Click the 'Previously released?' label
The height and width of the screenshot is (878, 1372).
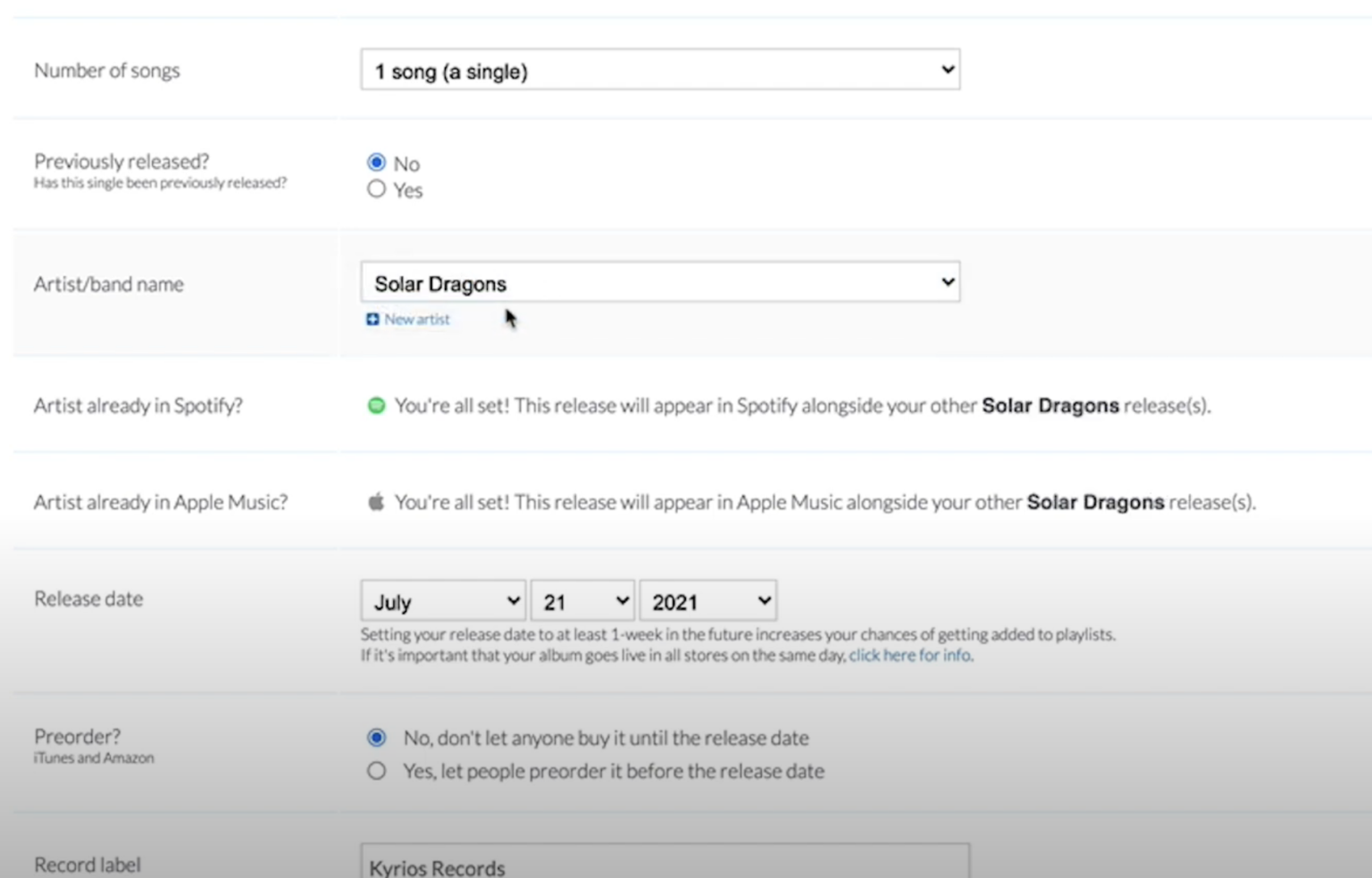[x=121, y=161]
